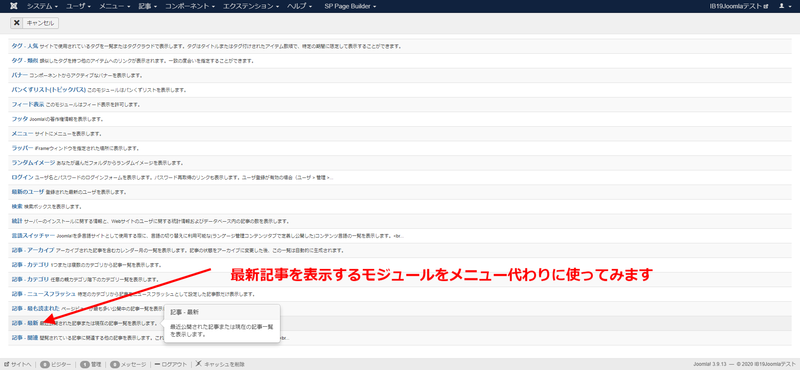800x370 pixels.
Task: Select the 記事 - 最も読まれた module
Action: 35,309
